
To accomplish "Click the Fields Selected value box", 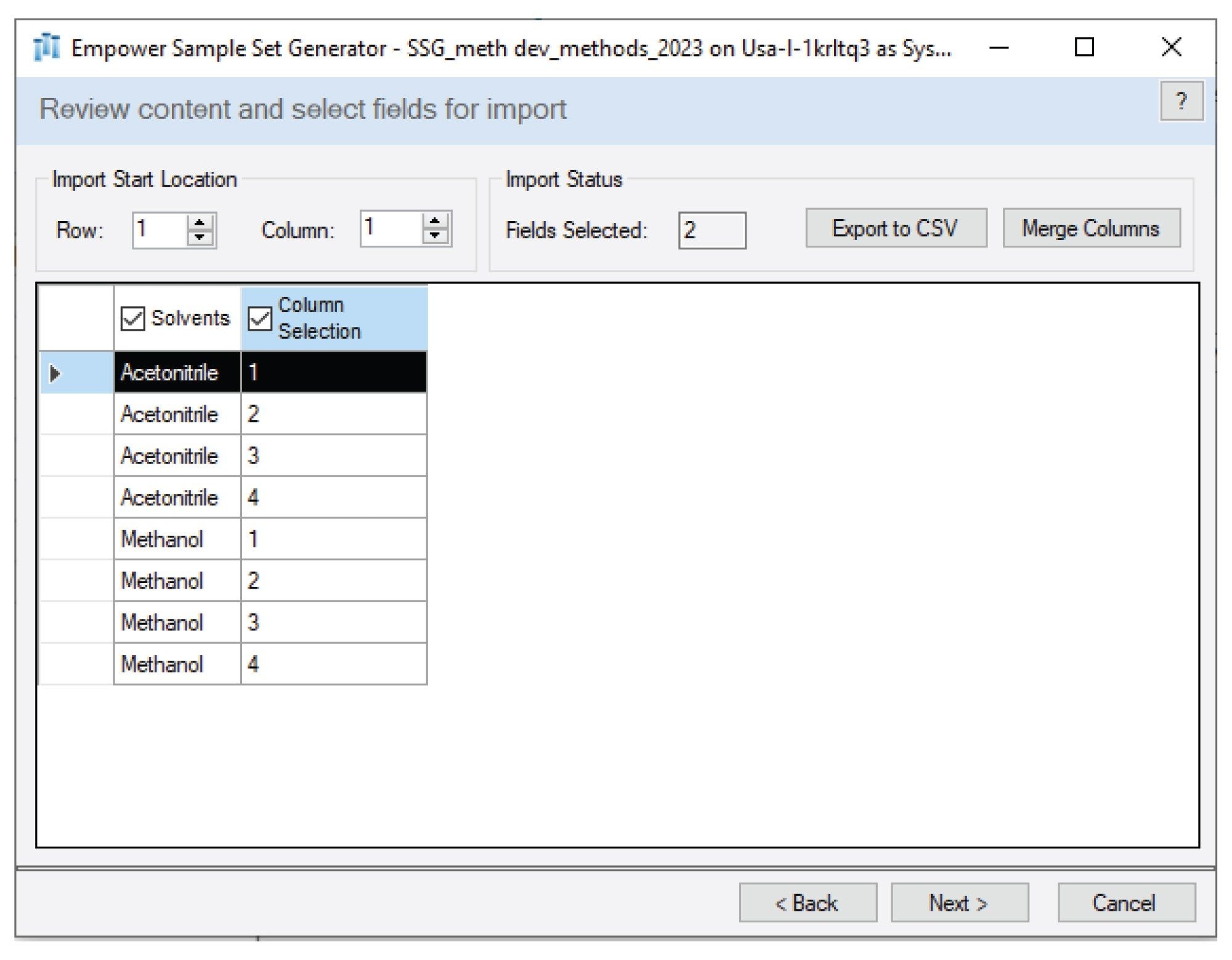I will coord(711,230).
